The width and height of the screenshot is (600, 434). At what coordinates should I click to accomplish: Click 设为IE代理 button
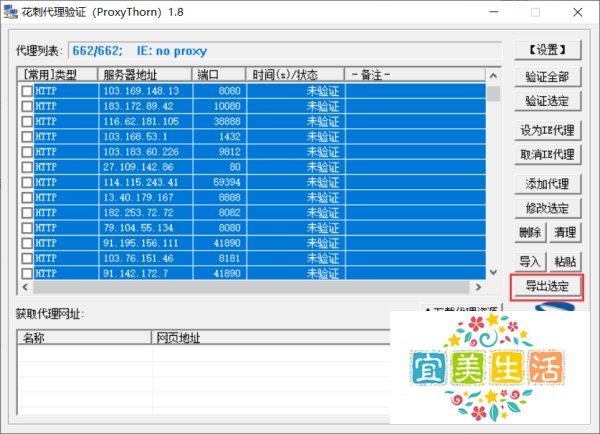[548, 131]
